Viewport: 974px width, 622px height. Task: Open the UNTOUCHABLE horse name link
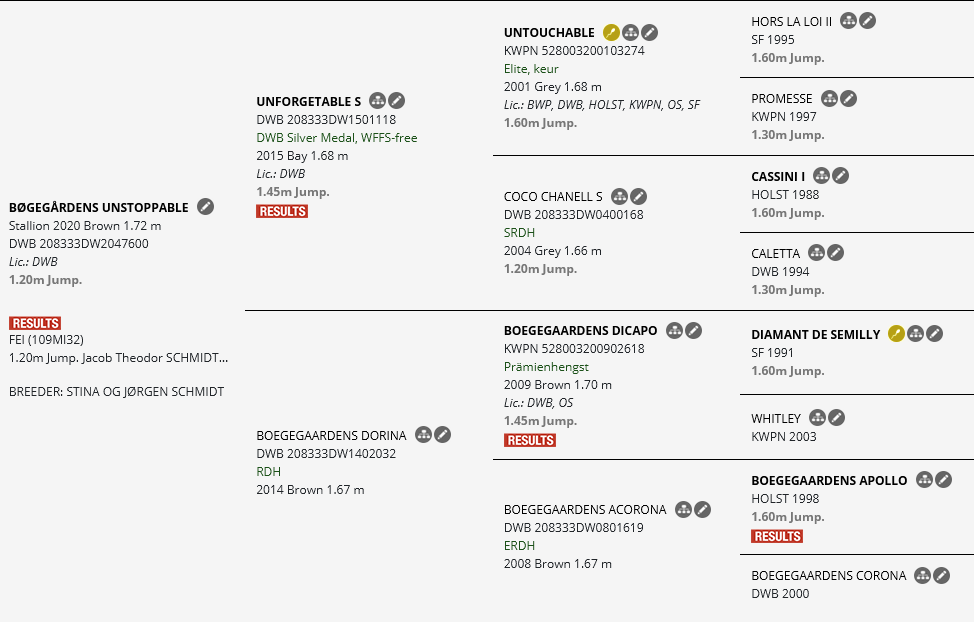[549, 33]
